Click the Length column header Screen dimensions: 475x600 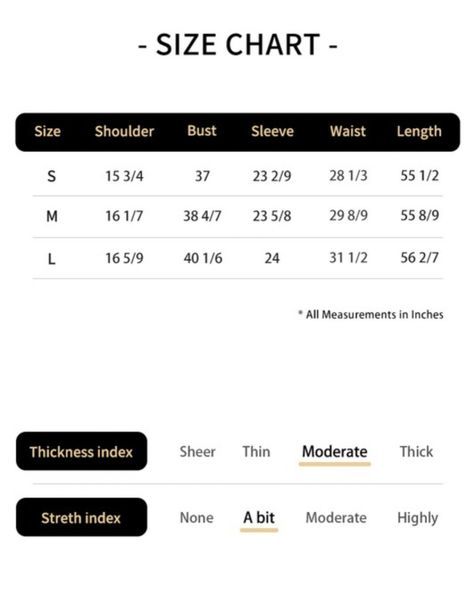click(419, 132)
